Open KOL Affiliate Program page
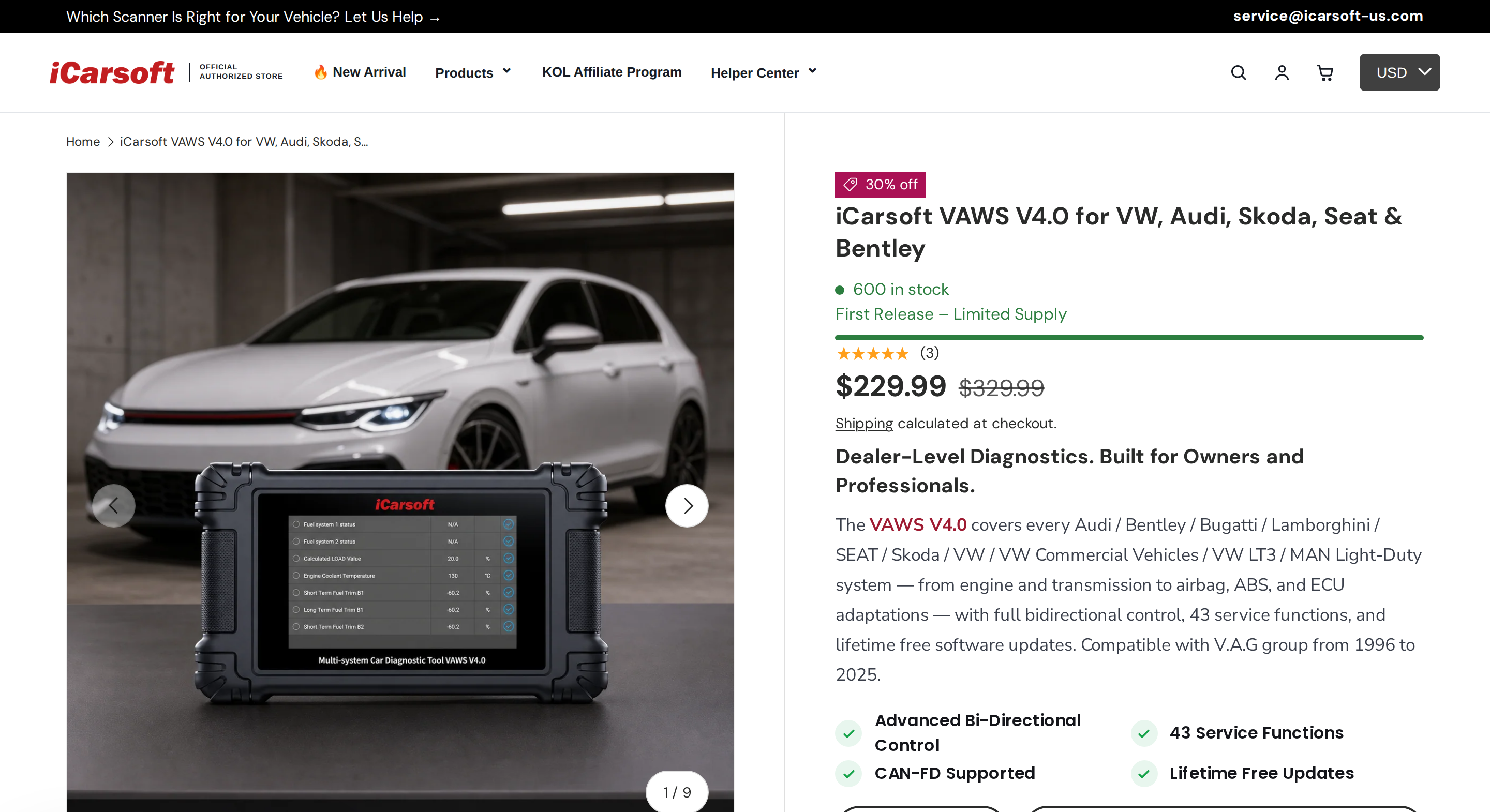1490x812 pixels. (x=612, y=72)
